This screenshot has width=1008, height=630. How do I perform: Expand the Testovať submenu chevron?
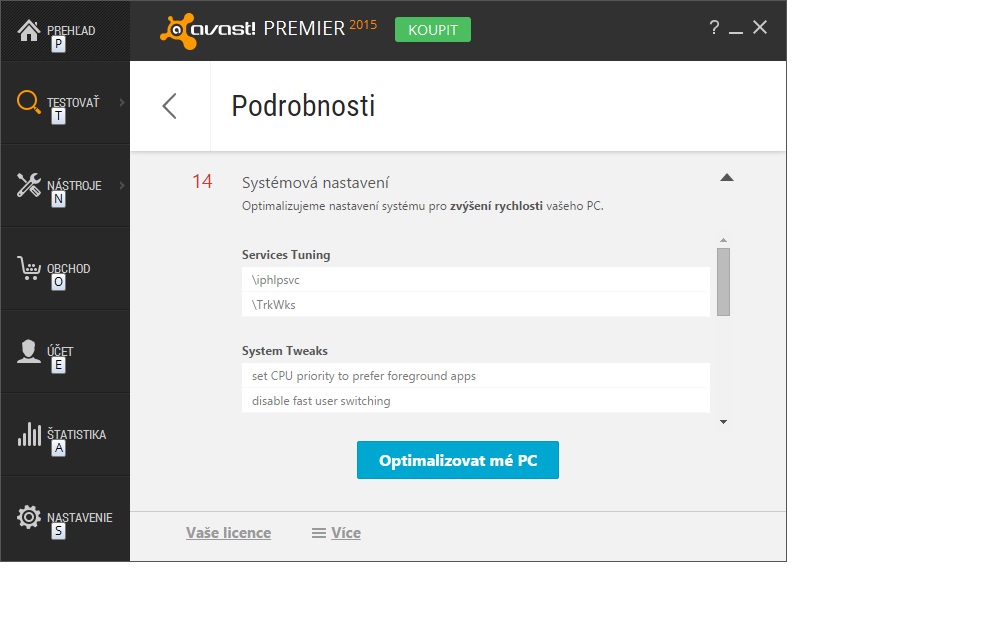tap(122, 102)
